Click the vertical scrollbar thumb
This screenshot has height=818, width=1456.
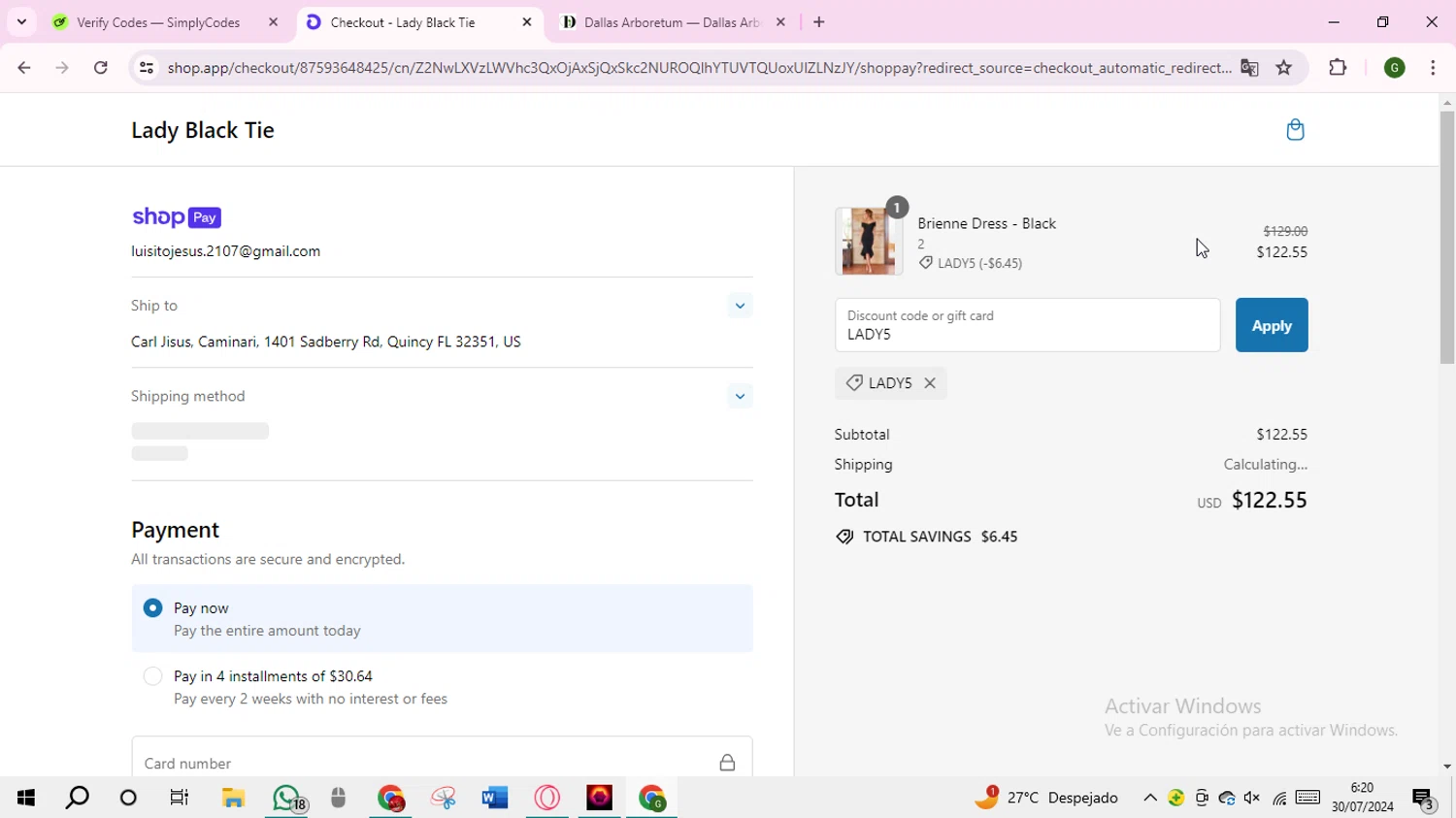point(1447,238)
